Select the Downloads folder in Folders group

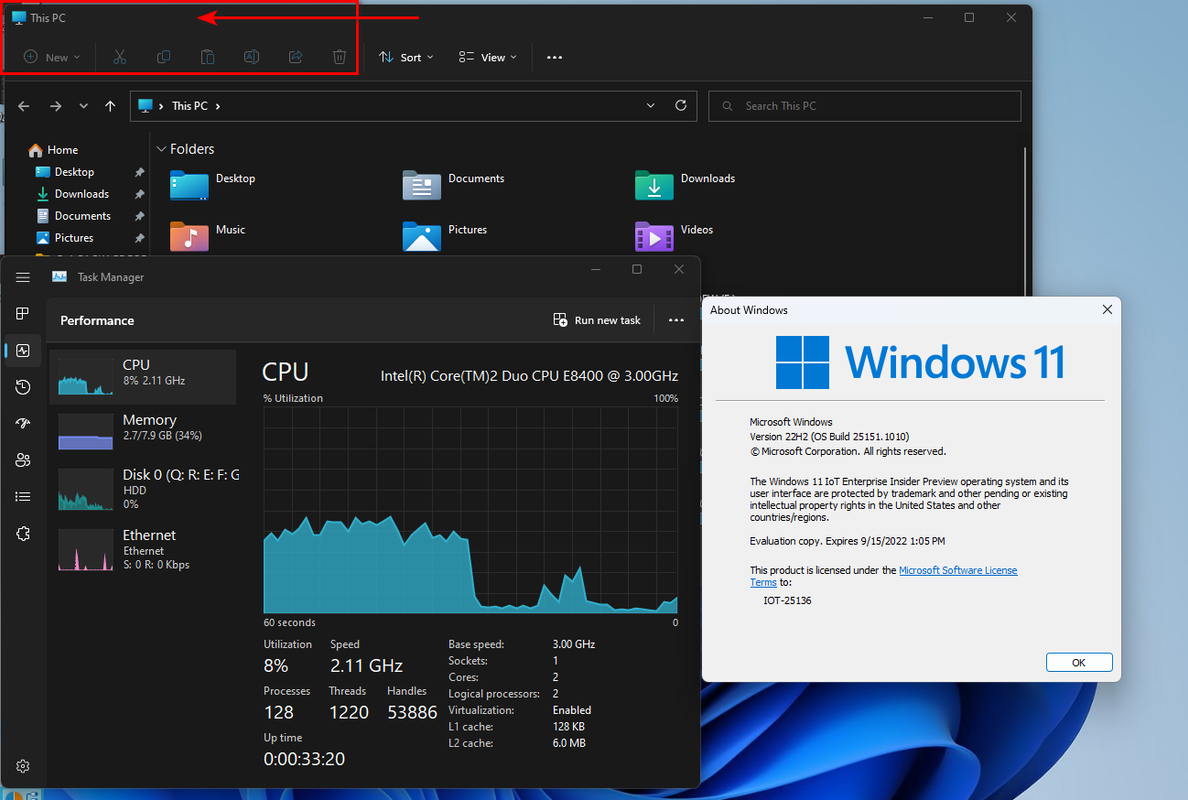click(x=686, y=185)
